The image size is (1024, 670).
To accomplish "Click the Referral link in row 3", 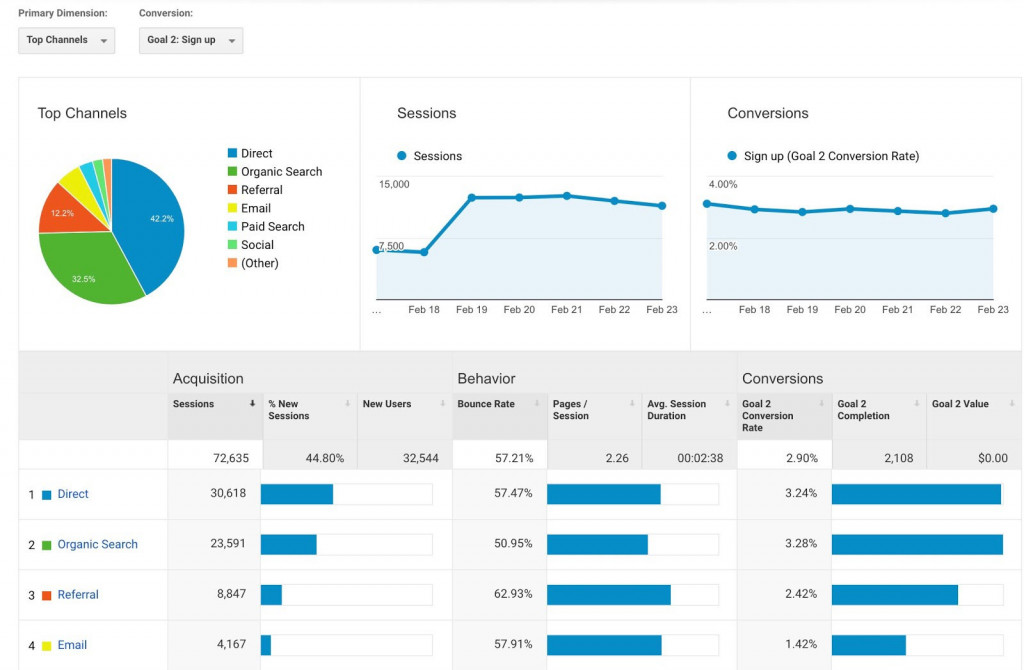I will pyautogui.click(x=76, y=593).
